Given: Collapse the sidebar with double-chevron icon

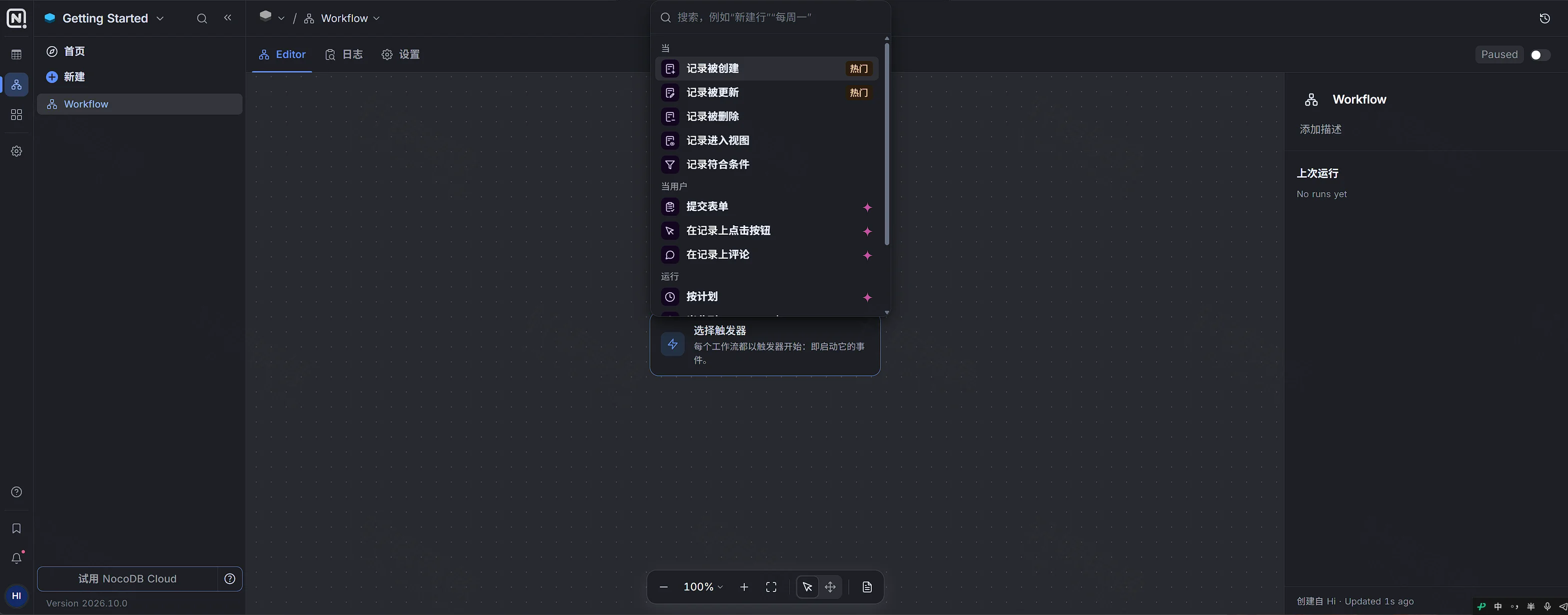Looking at the screenshot, I should click(x=228, y=19).
